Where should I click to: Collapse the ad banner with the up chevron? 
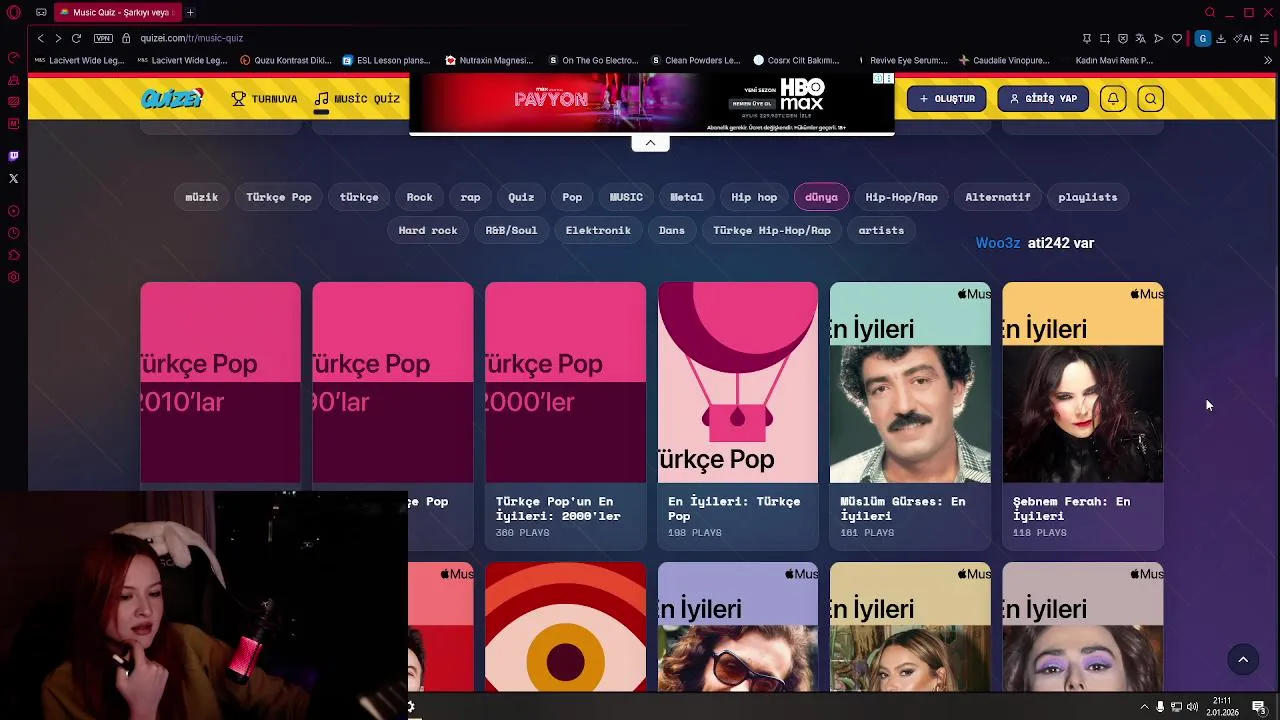[x=650, y=142]
